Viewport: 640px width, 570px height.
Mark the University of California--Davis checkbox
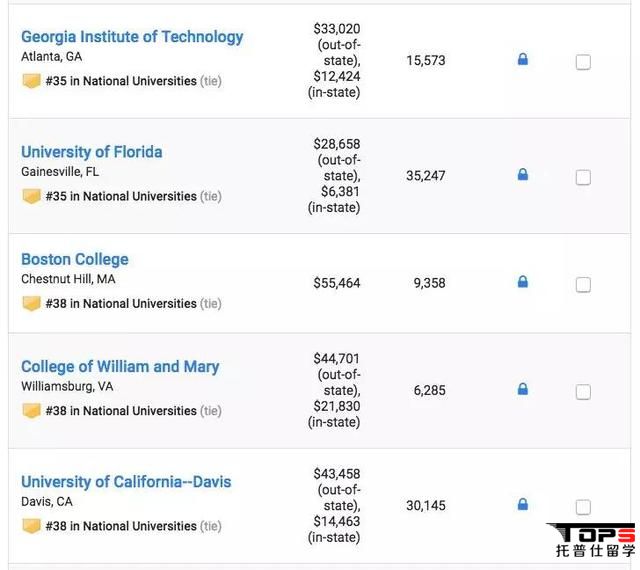pos(583,506)
